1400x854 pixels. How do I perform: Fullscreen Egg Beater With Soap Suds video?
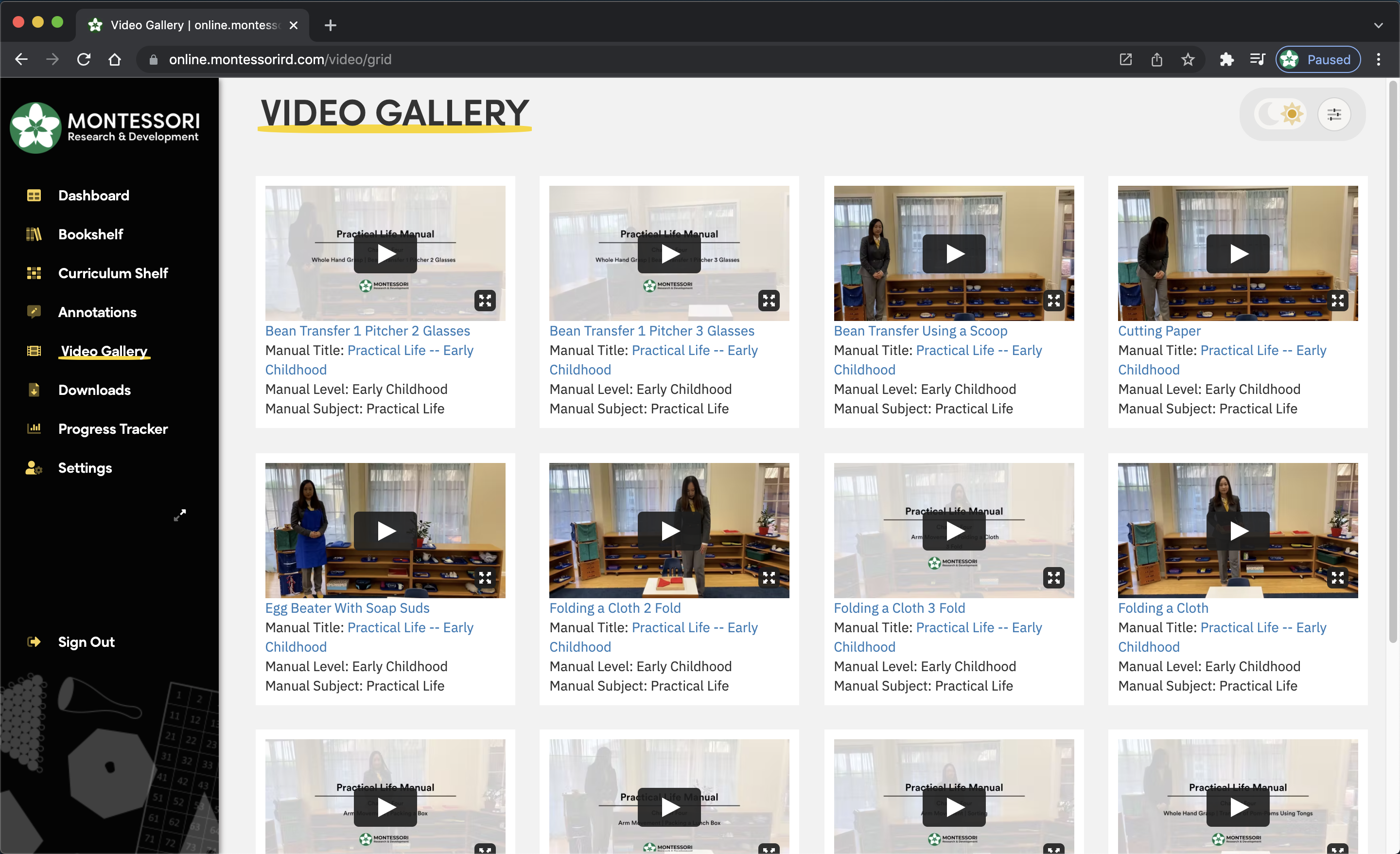(x=485, y=578)
